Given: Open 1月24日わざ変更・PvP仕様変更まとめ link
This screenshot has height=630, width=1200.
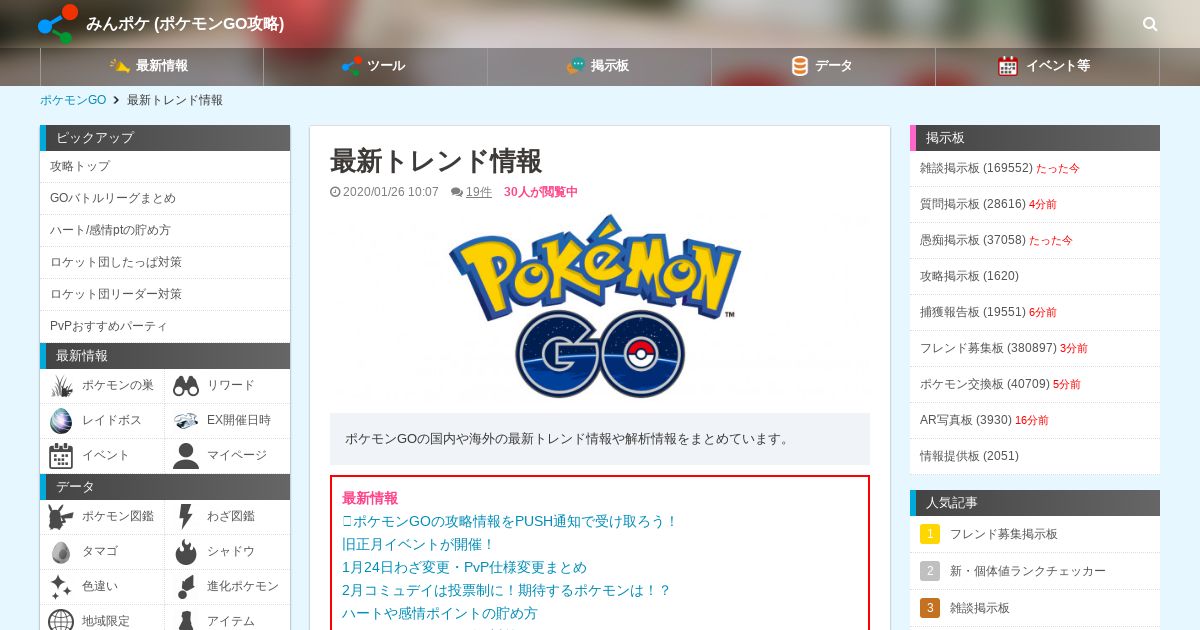Looking at the screenshot, I should click(x=464, y=567).
